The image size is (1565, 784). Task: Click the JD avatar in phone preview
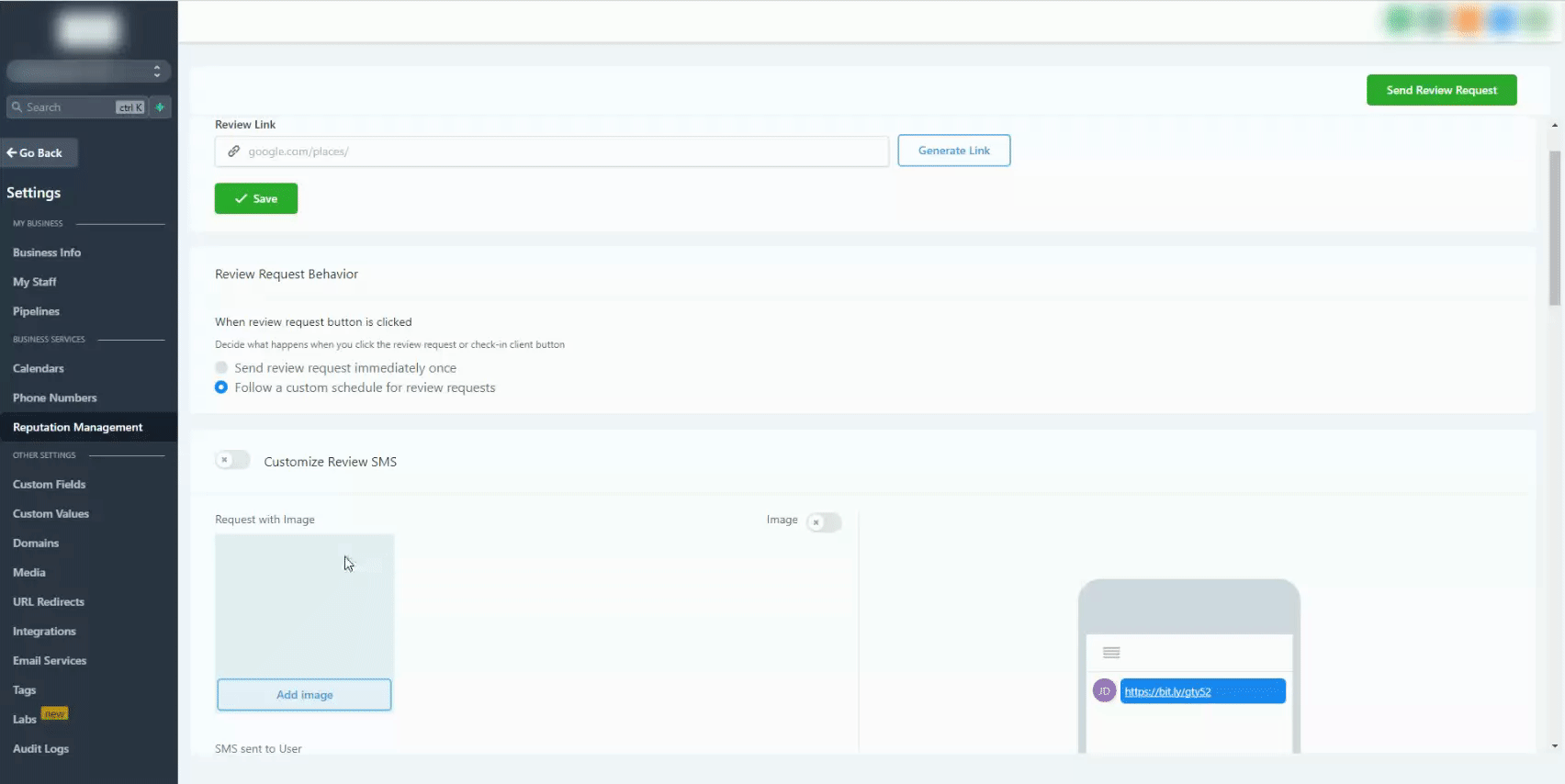[x=1104, y=691]
